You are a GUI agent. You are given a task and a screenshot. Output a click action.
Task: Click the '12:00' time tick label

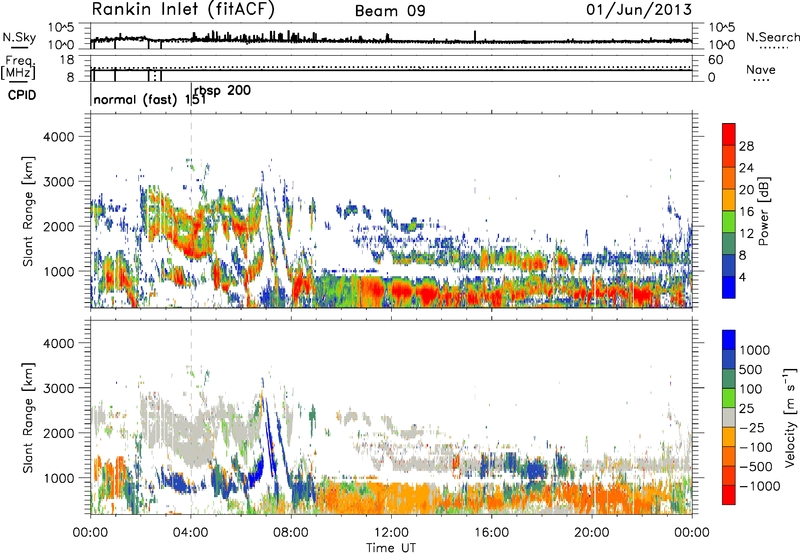[x=391, y=533]
